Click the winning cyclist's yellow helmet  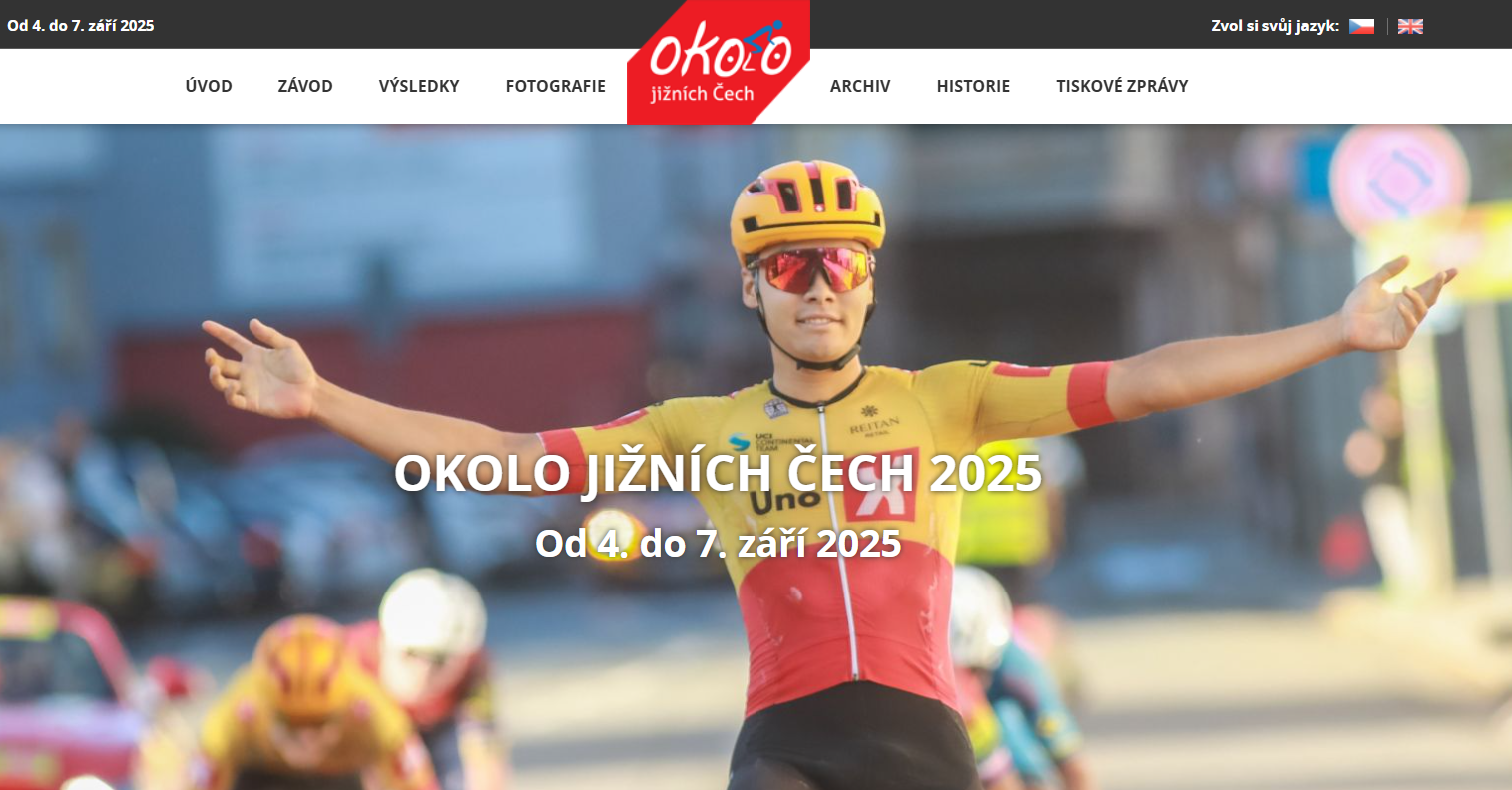(806, 205)
